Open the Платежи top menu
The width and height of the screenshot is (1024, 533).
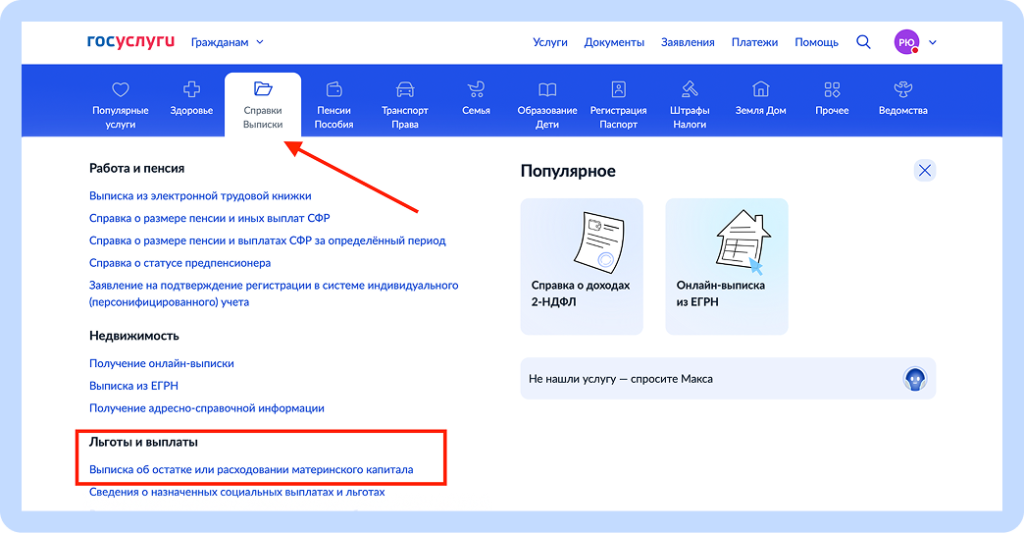pyautogui.click(x=754, y=42)
